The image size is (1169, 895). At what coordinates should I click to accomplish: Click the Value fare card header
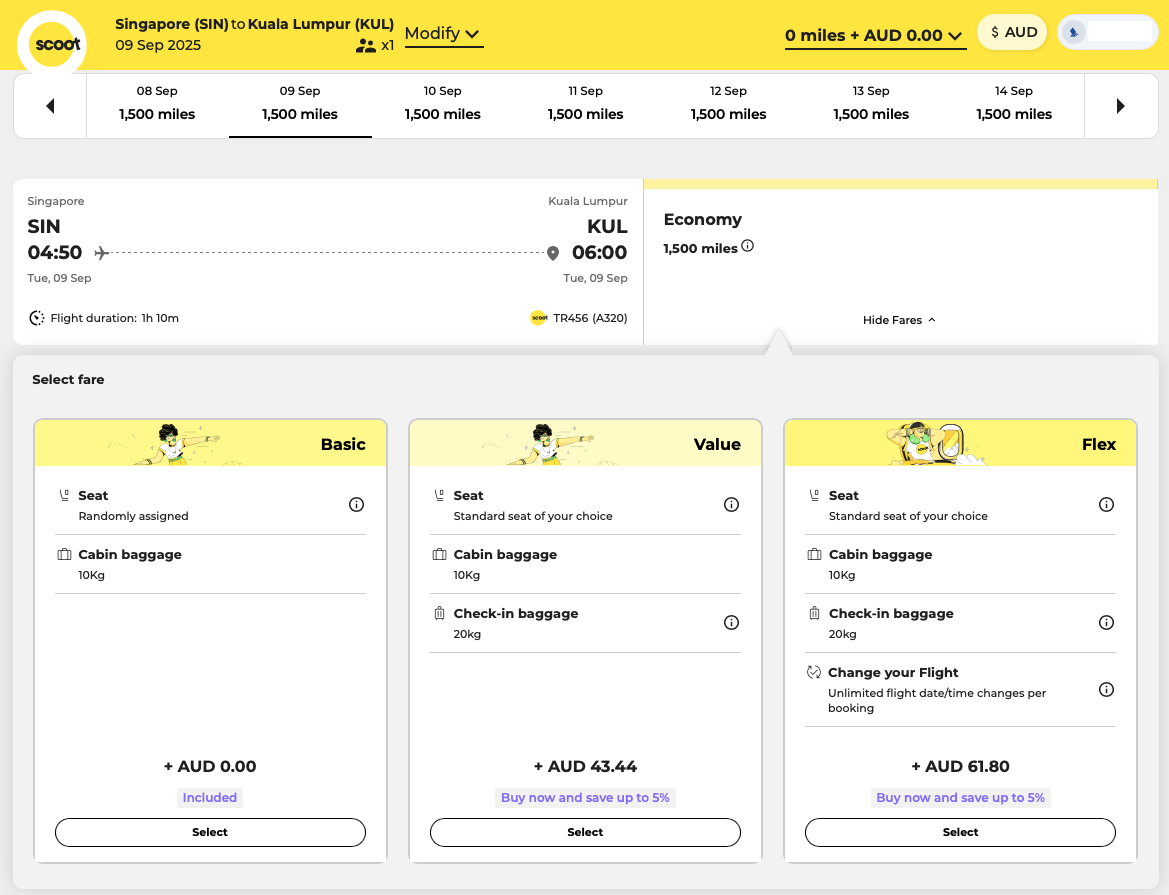point(585,443)
